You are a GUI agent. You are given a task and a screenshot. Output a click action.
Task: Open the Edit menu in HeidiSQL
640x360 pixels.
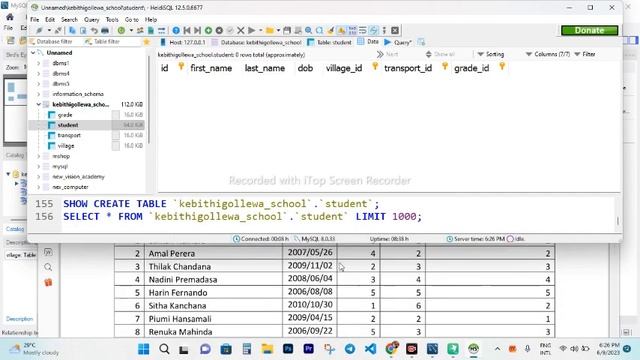pyautogui.click(x=50, y=20)
